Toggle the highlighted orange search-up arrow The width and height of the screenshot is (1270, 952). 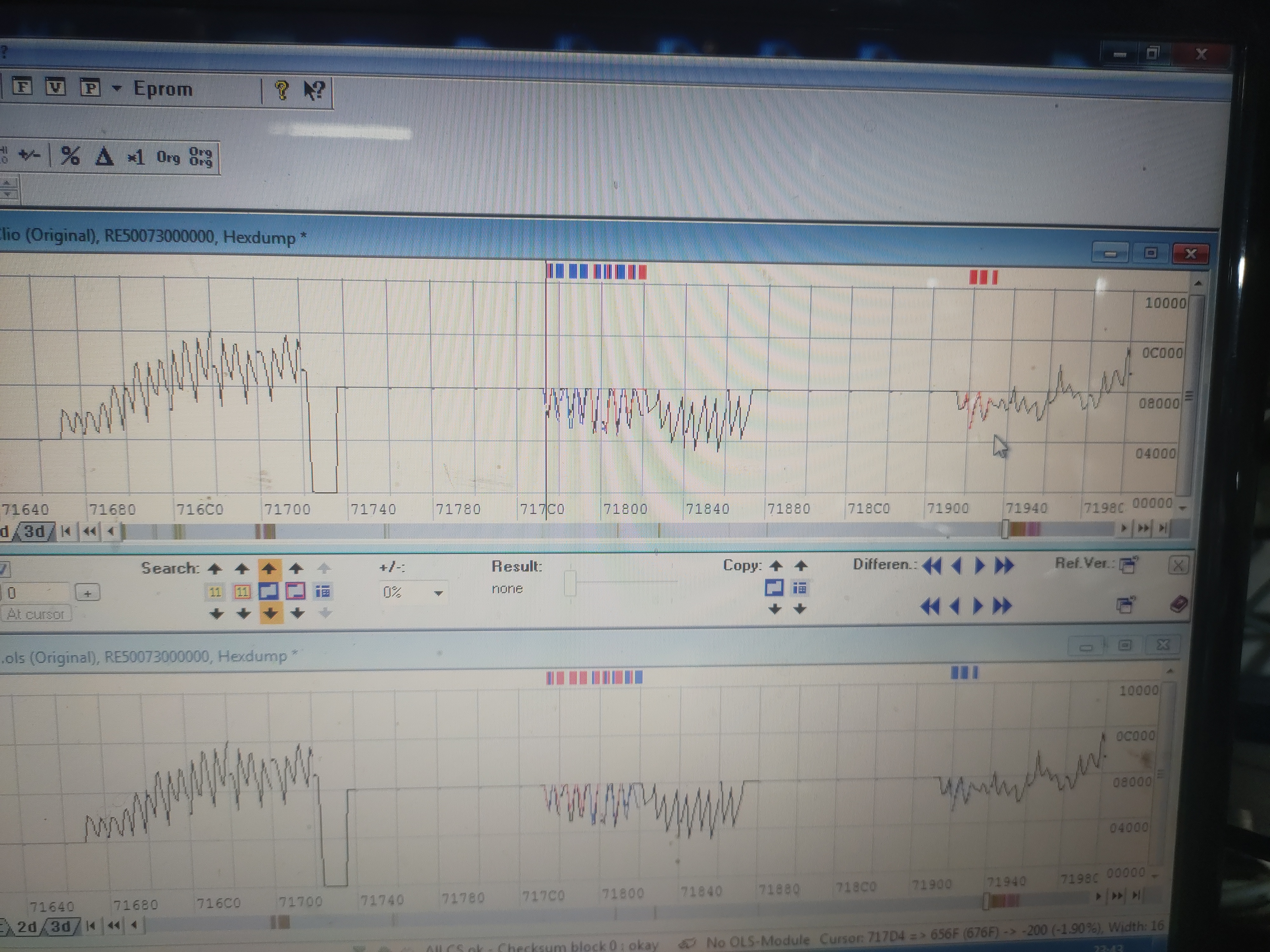pyautogui.click(x=269, y=568)
